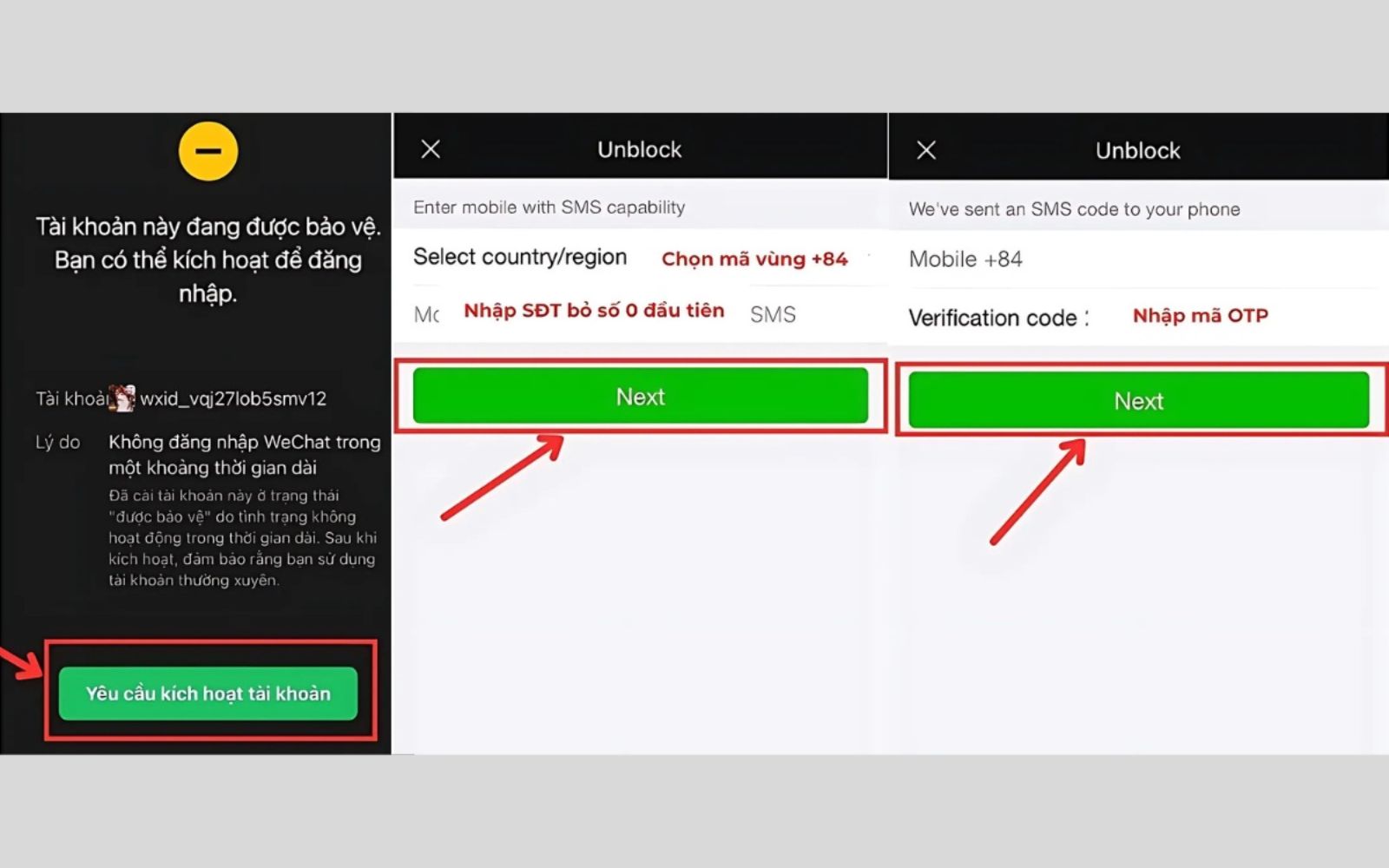Click the Verification code input field
The image size is (1389, 868).
coord(1199,317)
